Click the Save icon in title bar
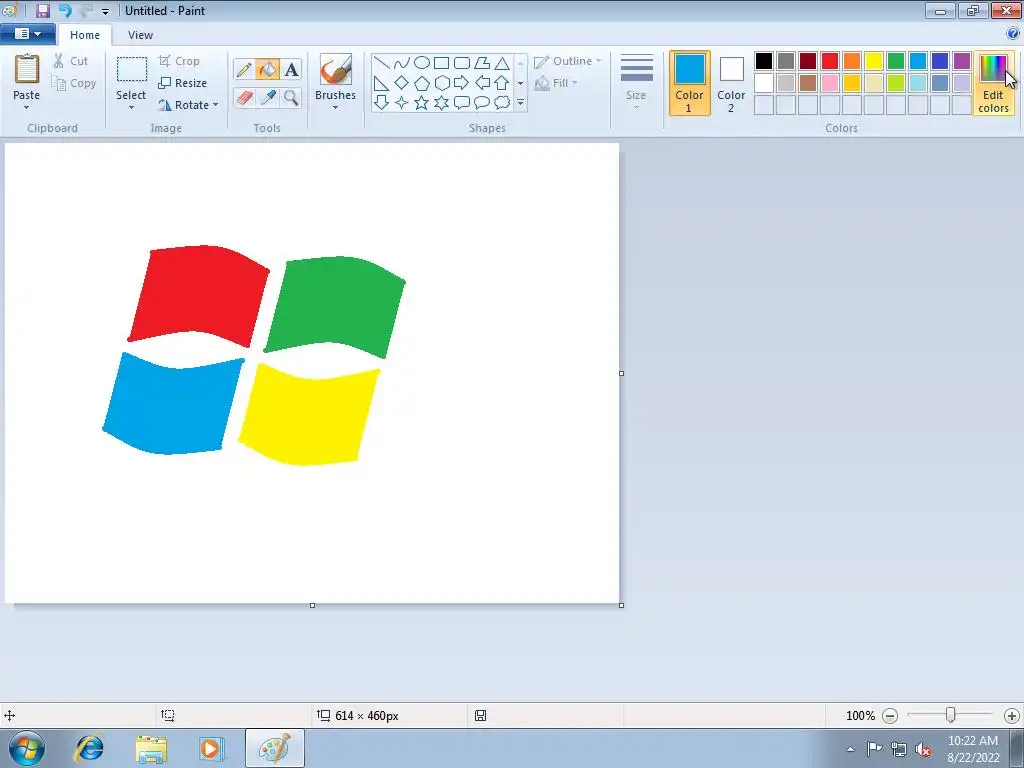The image size is (1024, 768). 42,10
